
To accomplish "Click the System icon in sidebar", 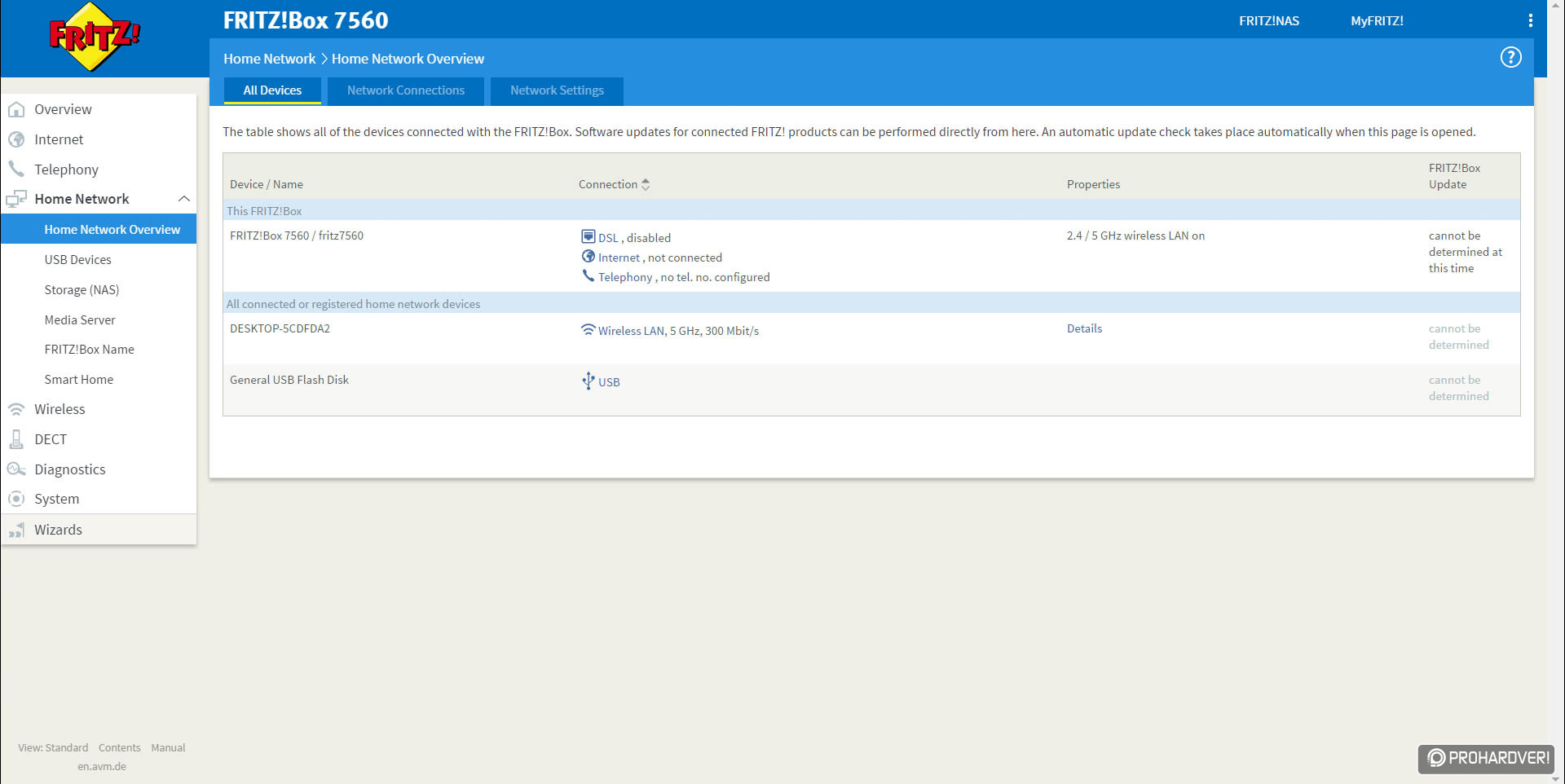I will click(x=16, y=499).
